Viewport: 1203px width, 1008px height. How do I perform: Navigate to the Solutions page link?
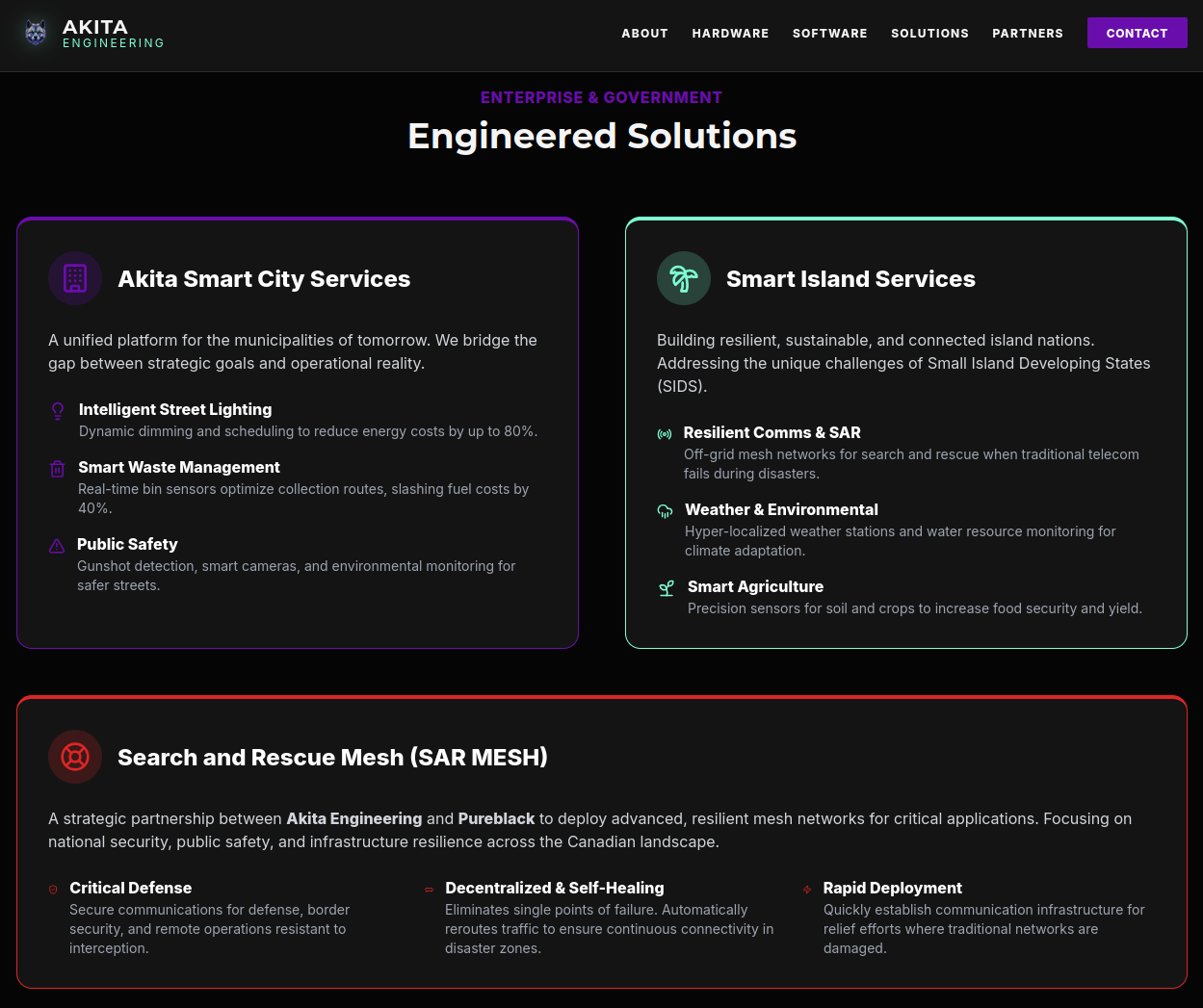(x=929, y=33)
